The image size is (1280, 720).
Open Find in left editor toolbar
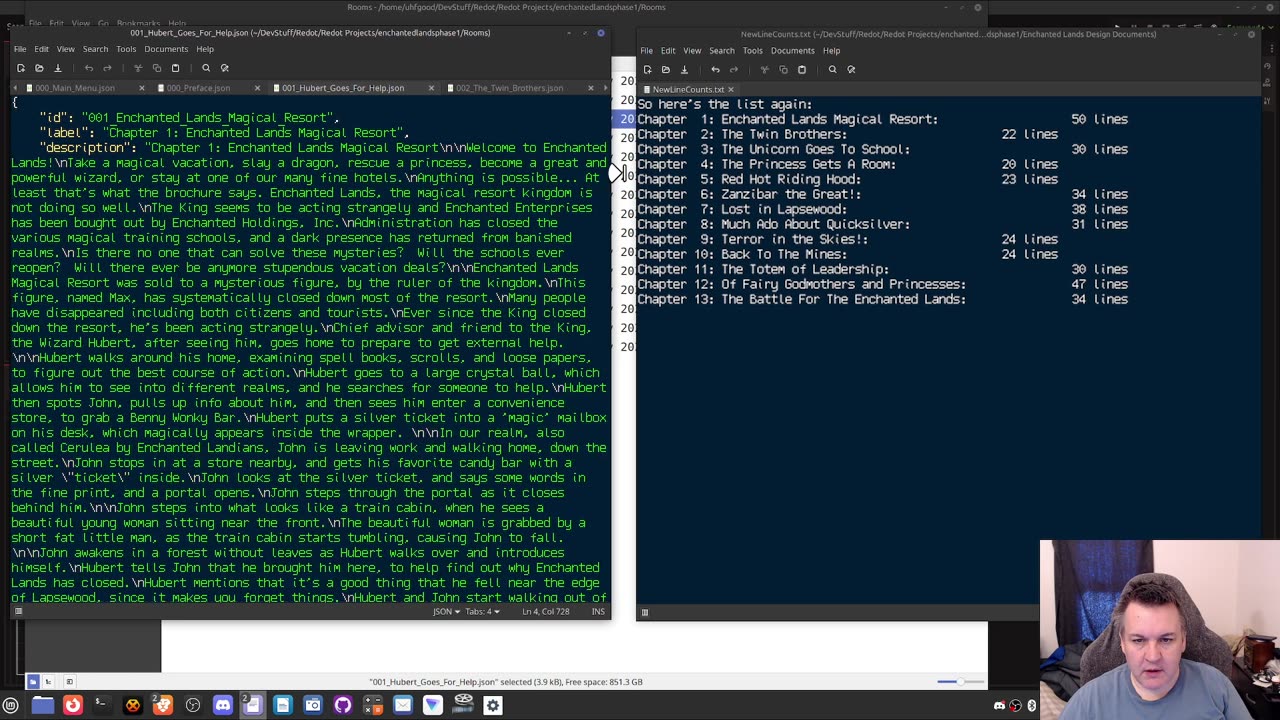206,68
